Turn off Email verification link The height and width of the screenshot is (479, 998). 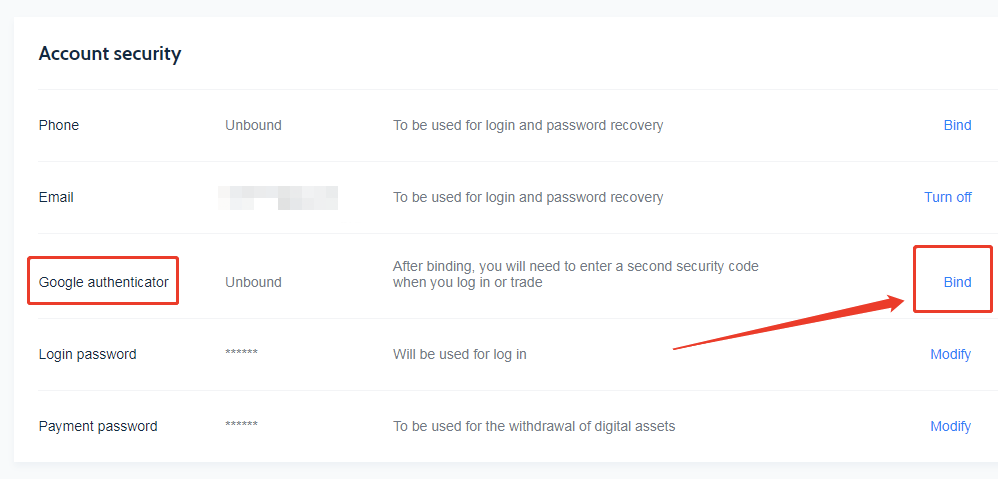(947, 197)
